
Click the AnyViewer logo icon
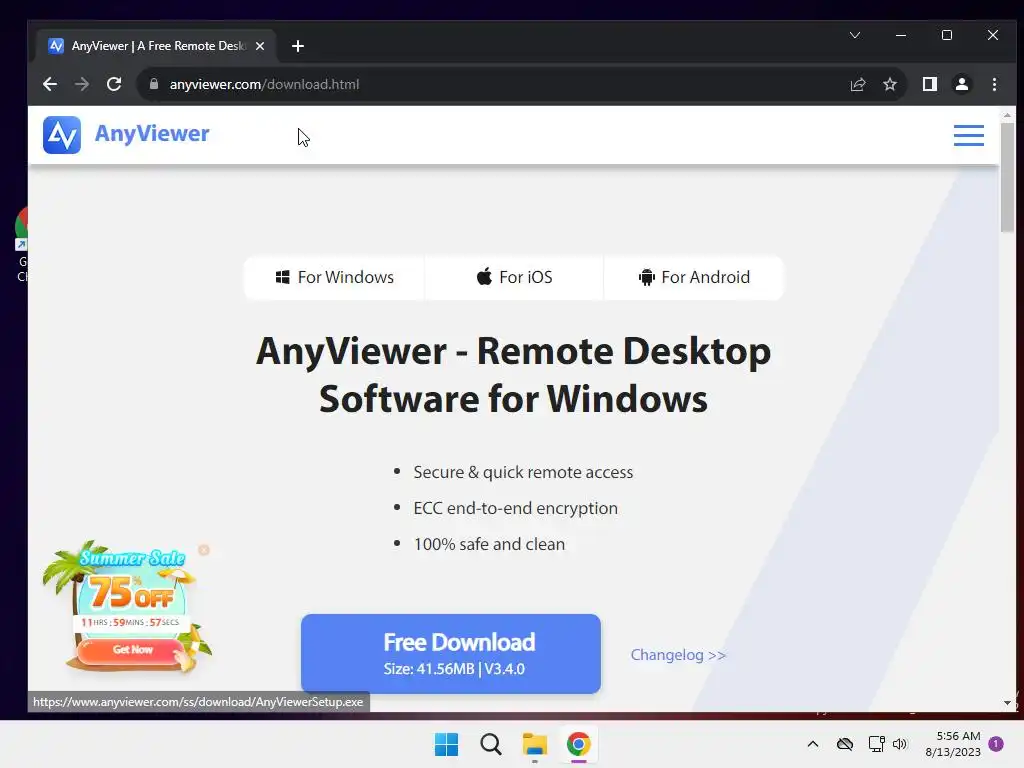tap(62, 135)
